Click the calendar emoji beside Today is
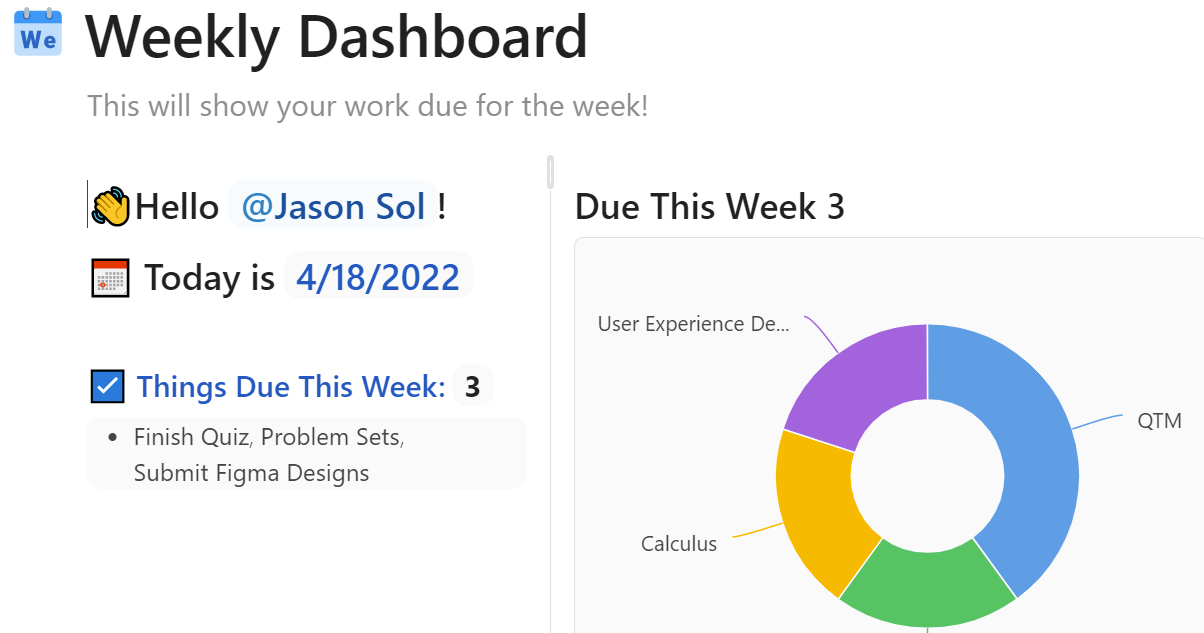The width and height of the screenshot is (1204, 633). coord(110,277)
